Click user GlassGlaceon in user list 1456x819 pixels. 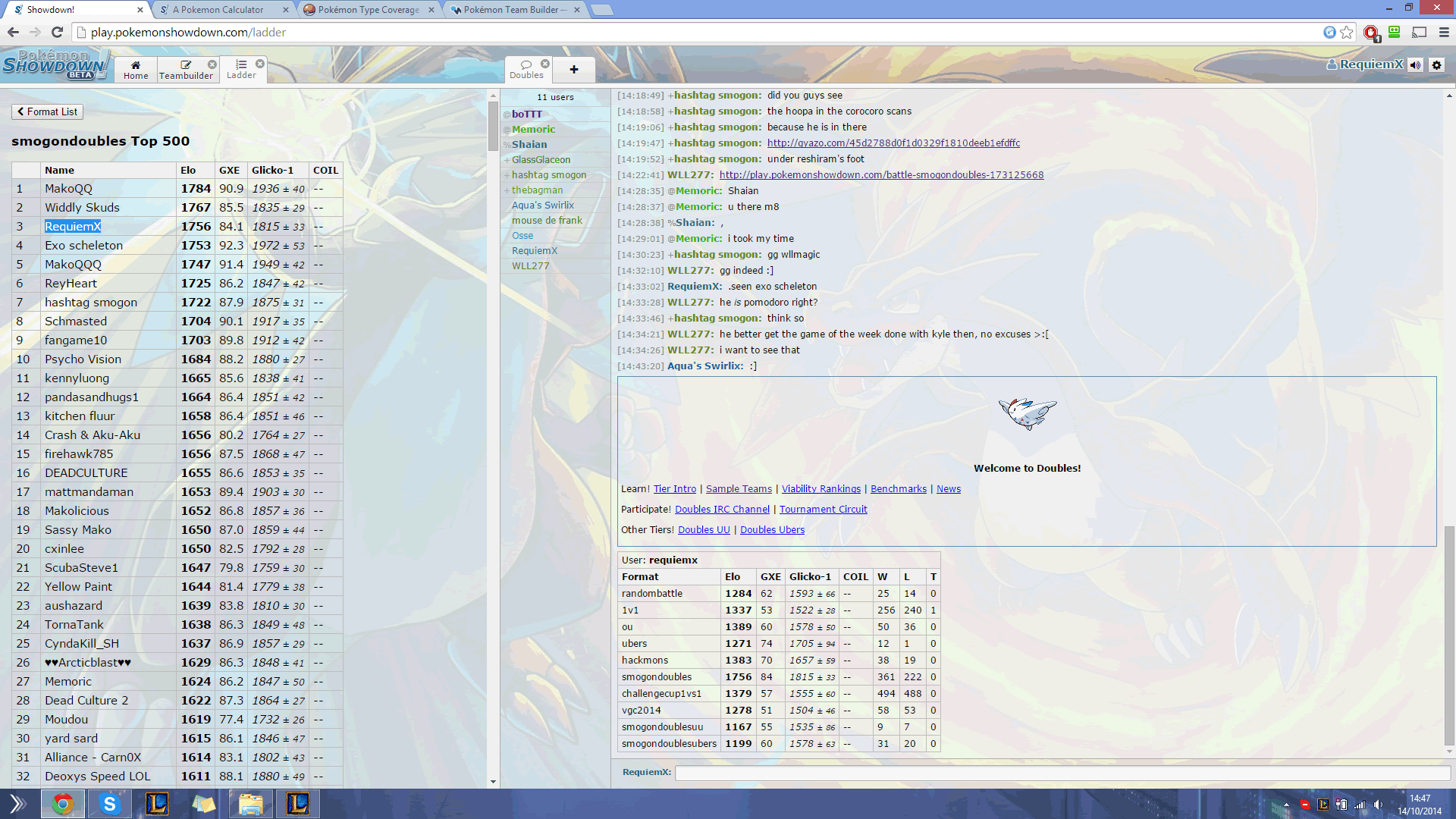click(x=541, y=159)
